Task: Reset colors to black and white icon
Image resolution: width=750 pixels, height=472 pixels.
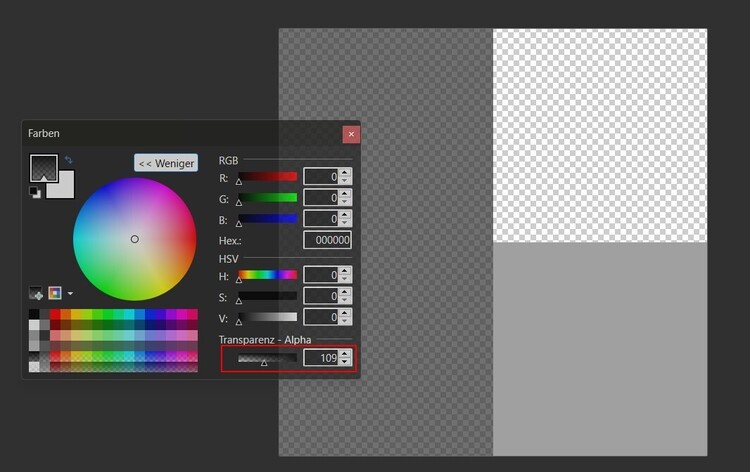Action: coord(34,192)
